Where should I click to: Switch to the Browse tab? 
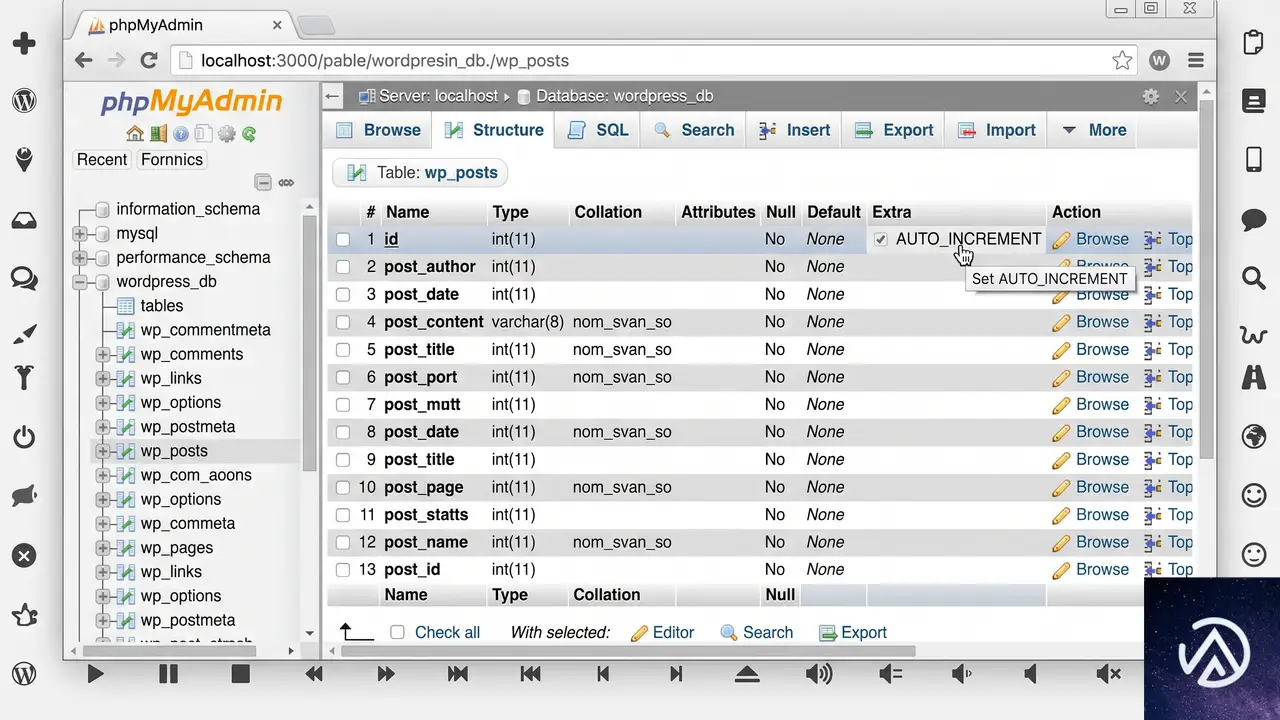click(x=378, y=130)
